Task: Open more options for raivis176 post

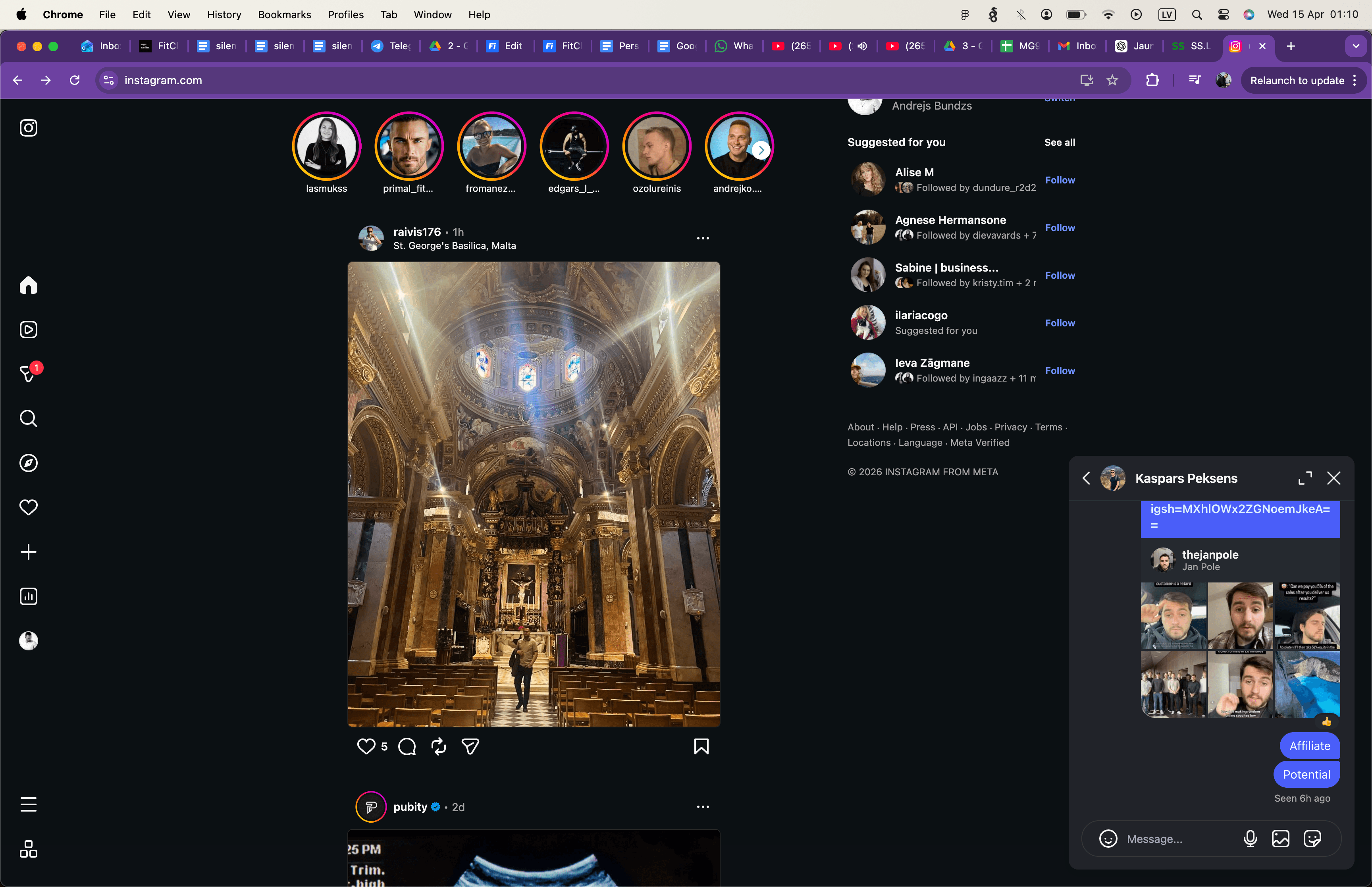Action: 702,238
